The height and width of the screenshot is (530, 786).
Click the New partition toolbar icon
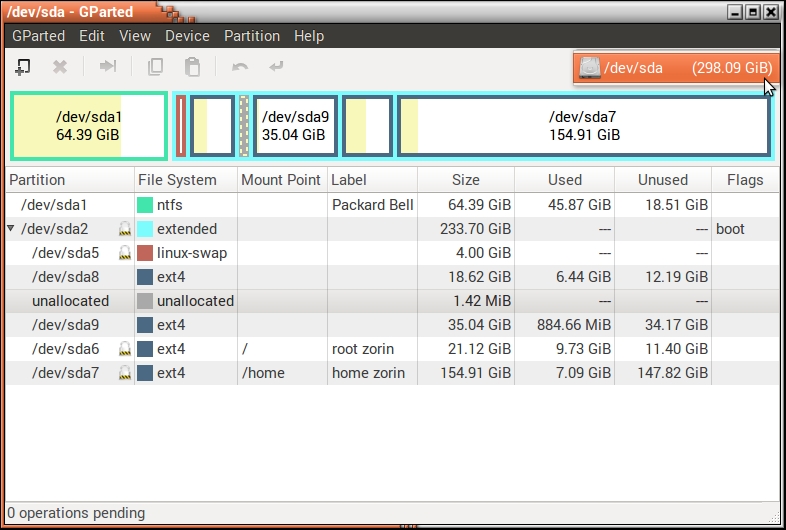click(22, 67)
